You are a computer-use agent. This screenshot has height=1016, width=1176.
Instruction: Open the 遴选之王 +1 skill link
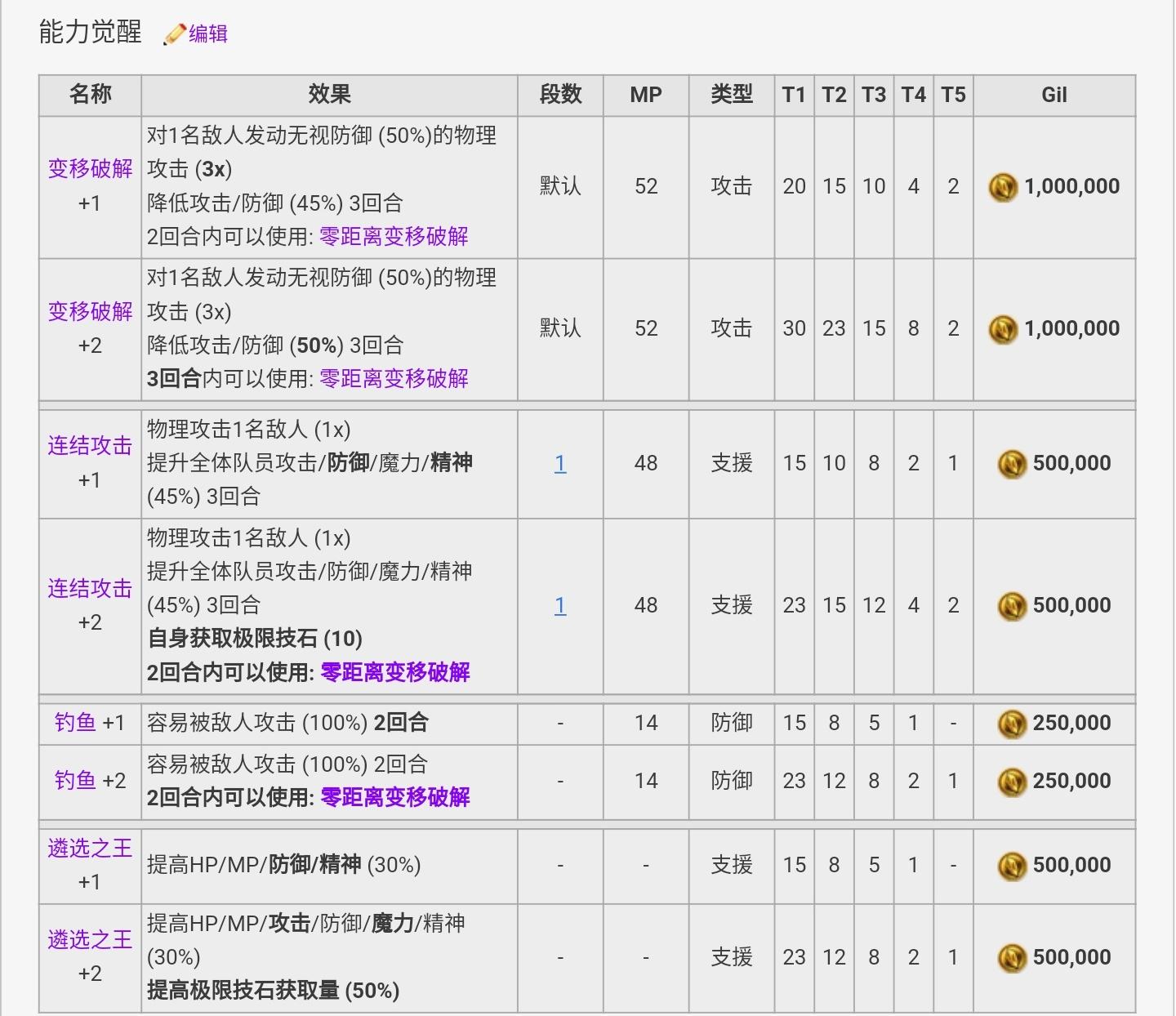(x=90, y=849)
